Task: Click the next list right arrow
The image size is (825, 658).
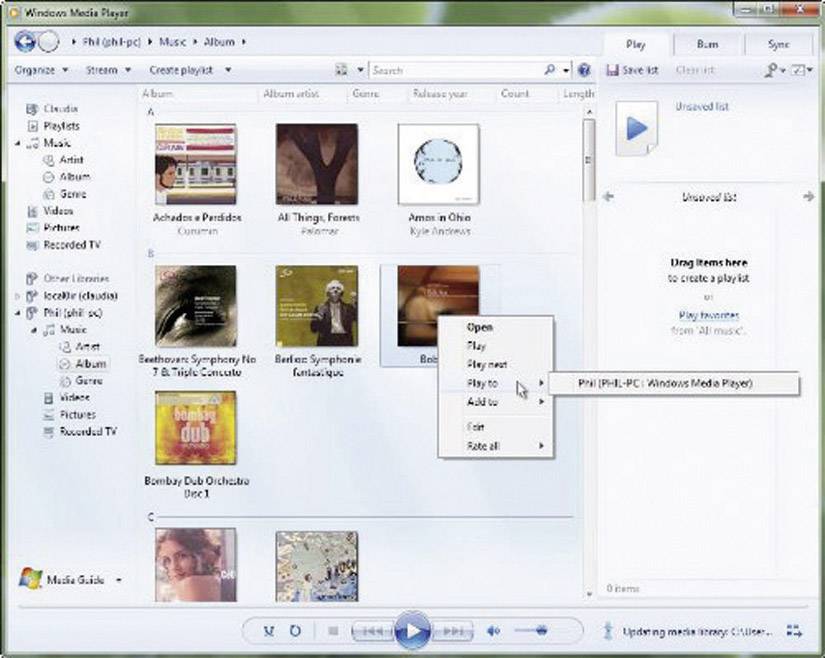Action: click(809, 197)
